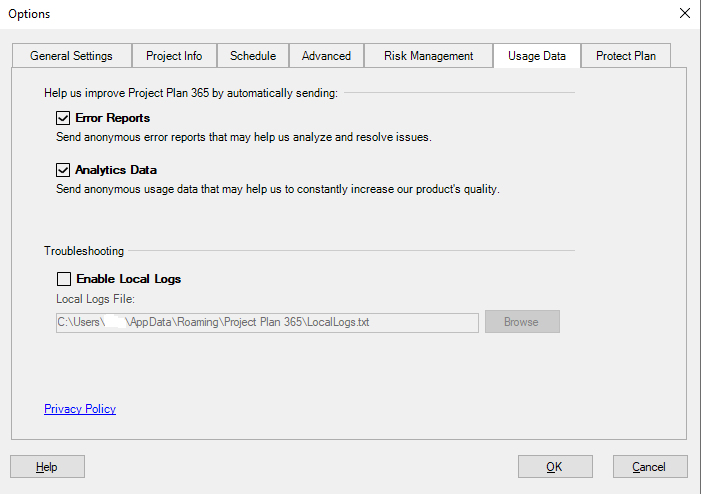Click the "Local Logs File:" label

coord(95,299)
